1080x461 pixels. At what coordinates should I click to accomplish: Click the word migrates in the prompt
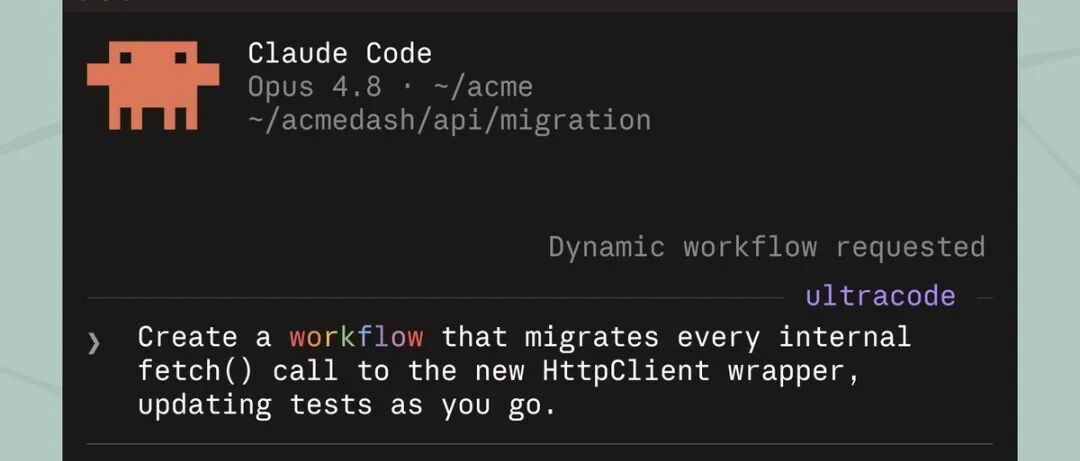pos(592,337)
